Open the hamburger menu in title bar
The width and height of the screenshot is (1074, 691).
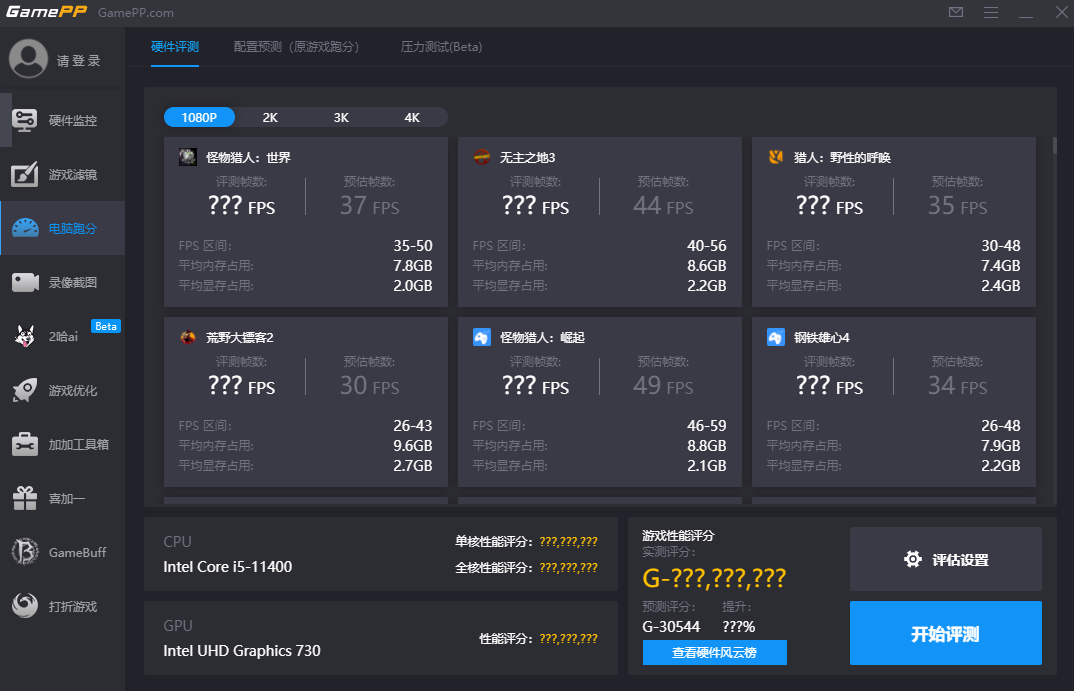point(990,12)
